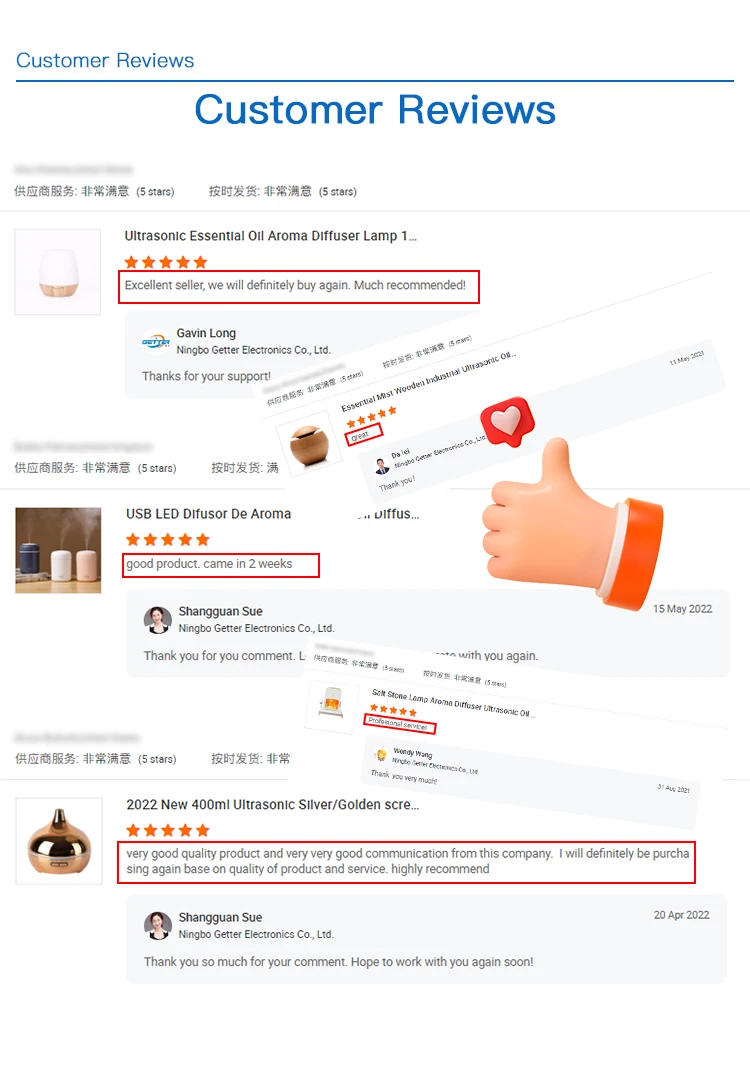Viewport: 750px width, 1082px height.
Task: Select the golden onion-shaped diffuser thumbnail
Action: (x=59, y=841)
